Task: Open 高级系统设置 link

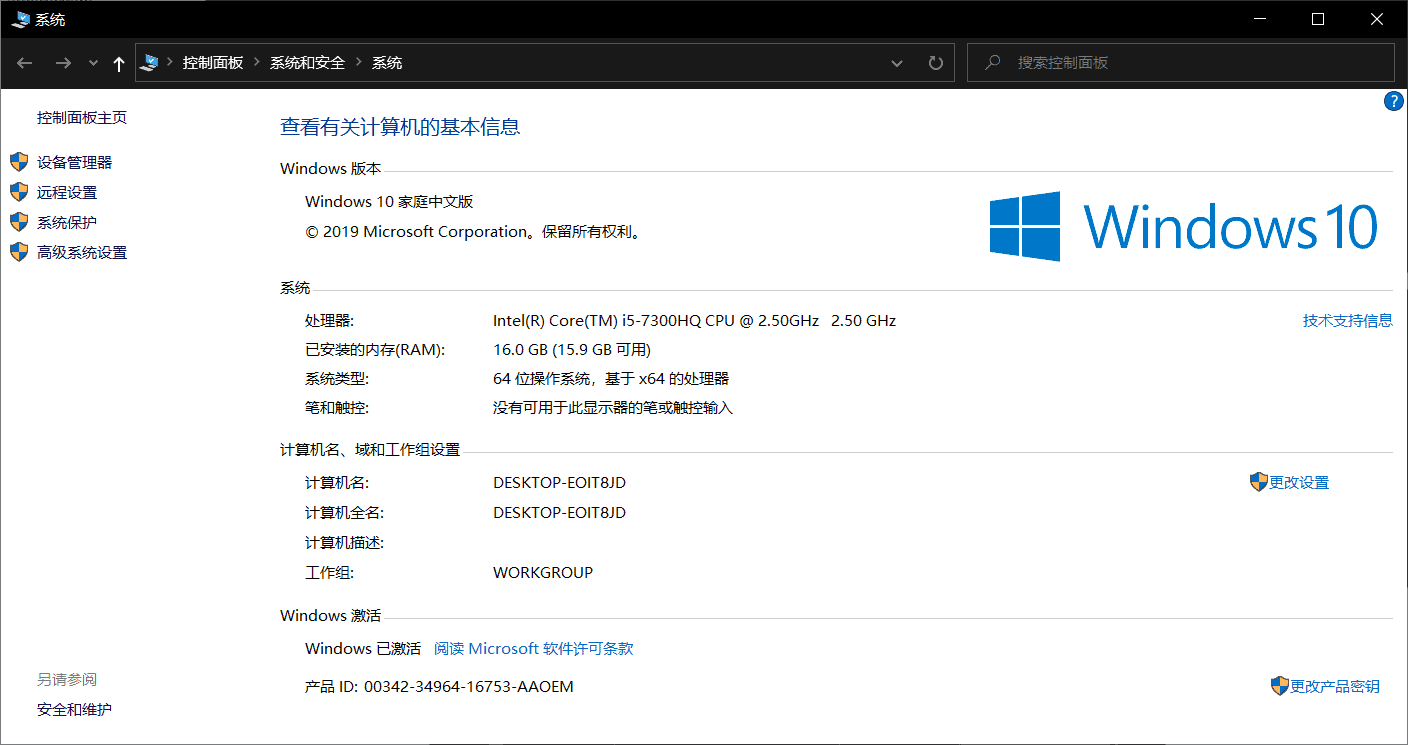Action: coord(82,253)
